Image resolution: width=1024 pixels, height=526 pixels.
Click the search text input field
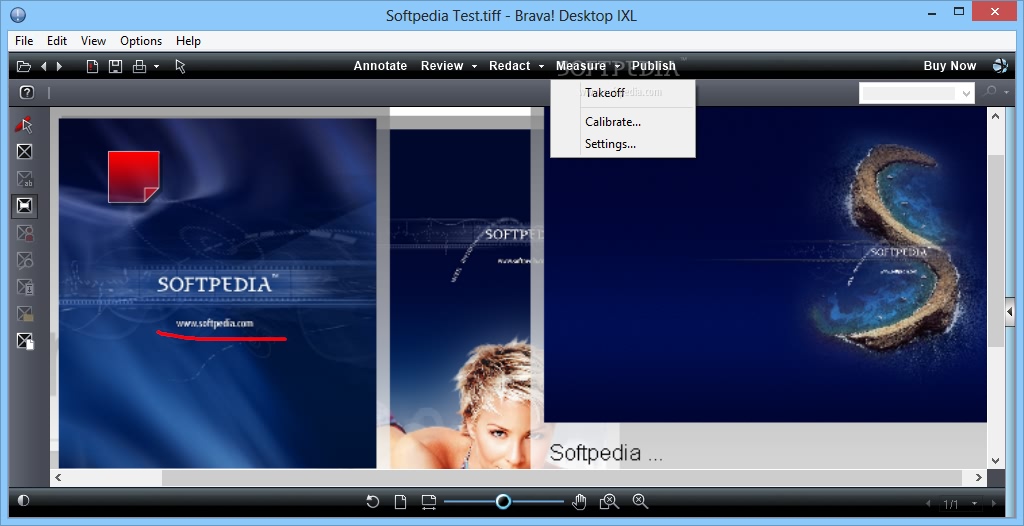(908, 93)
